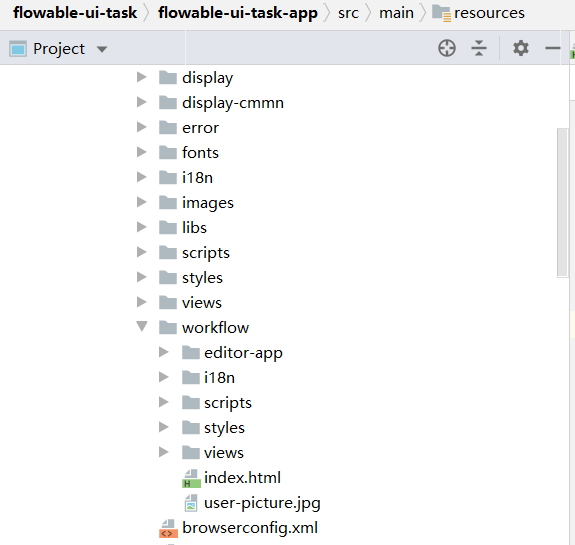The image size is (575, 545).
Task: Click the Project window icon
Action: click(x=18, y=48)
